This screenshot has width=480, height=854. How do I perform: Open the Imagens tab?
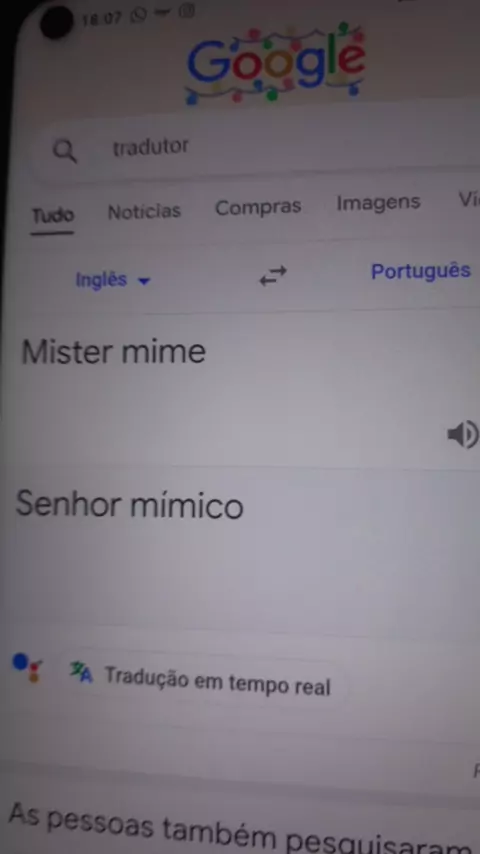(378, 203)
